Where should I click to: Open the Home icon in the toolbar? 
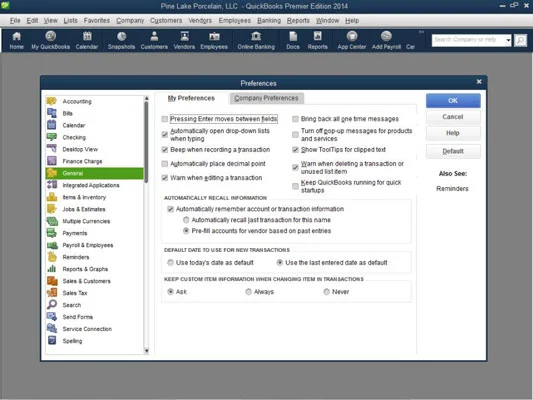pyautogui.click(x=16, y=40)
